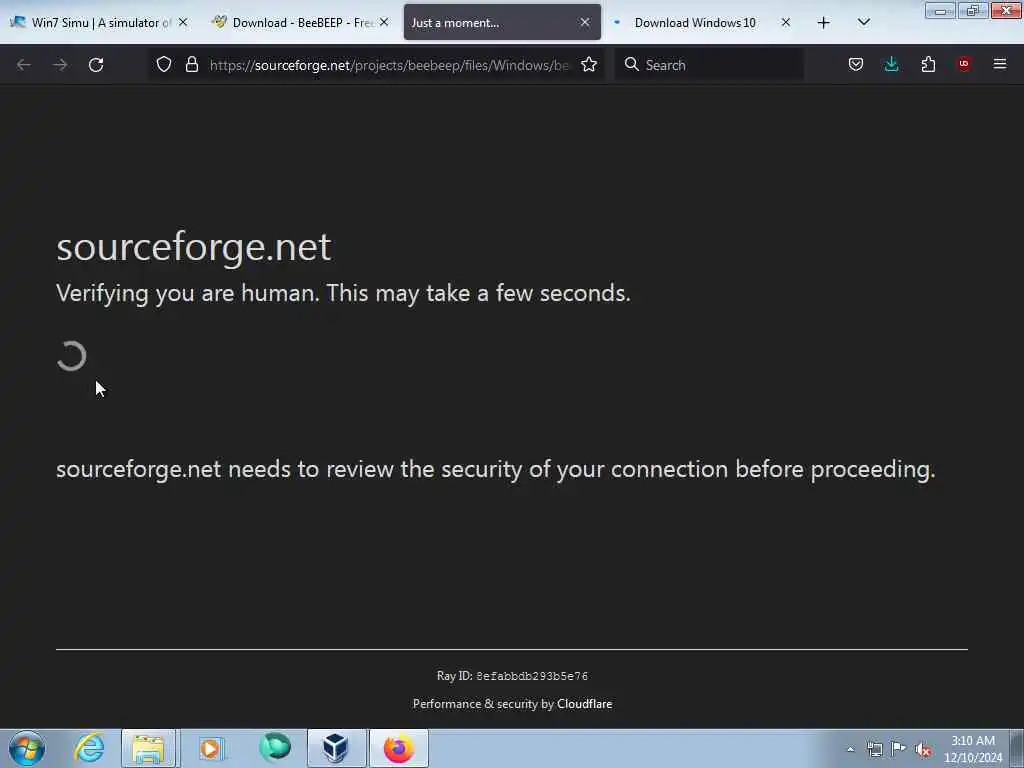This screenshot has width=1024, height=768.
Task: Open tracking protection shield icon
Action: [164, 65]
